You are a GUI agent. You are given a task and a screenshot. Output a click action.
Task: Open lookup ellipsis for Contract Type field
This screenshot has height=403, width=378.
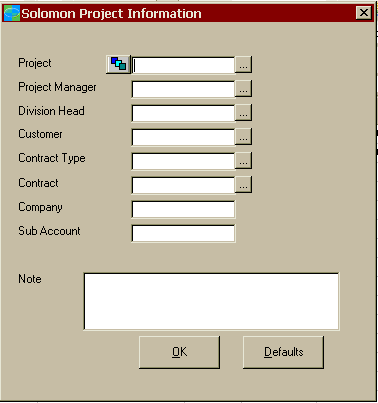(x=243, y=161)
